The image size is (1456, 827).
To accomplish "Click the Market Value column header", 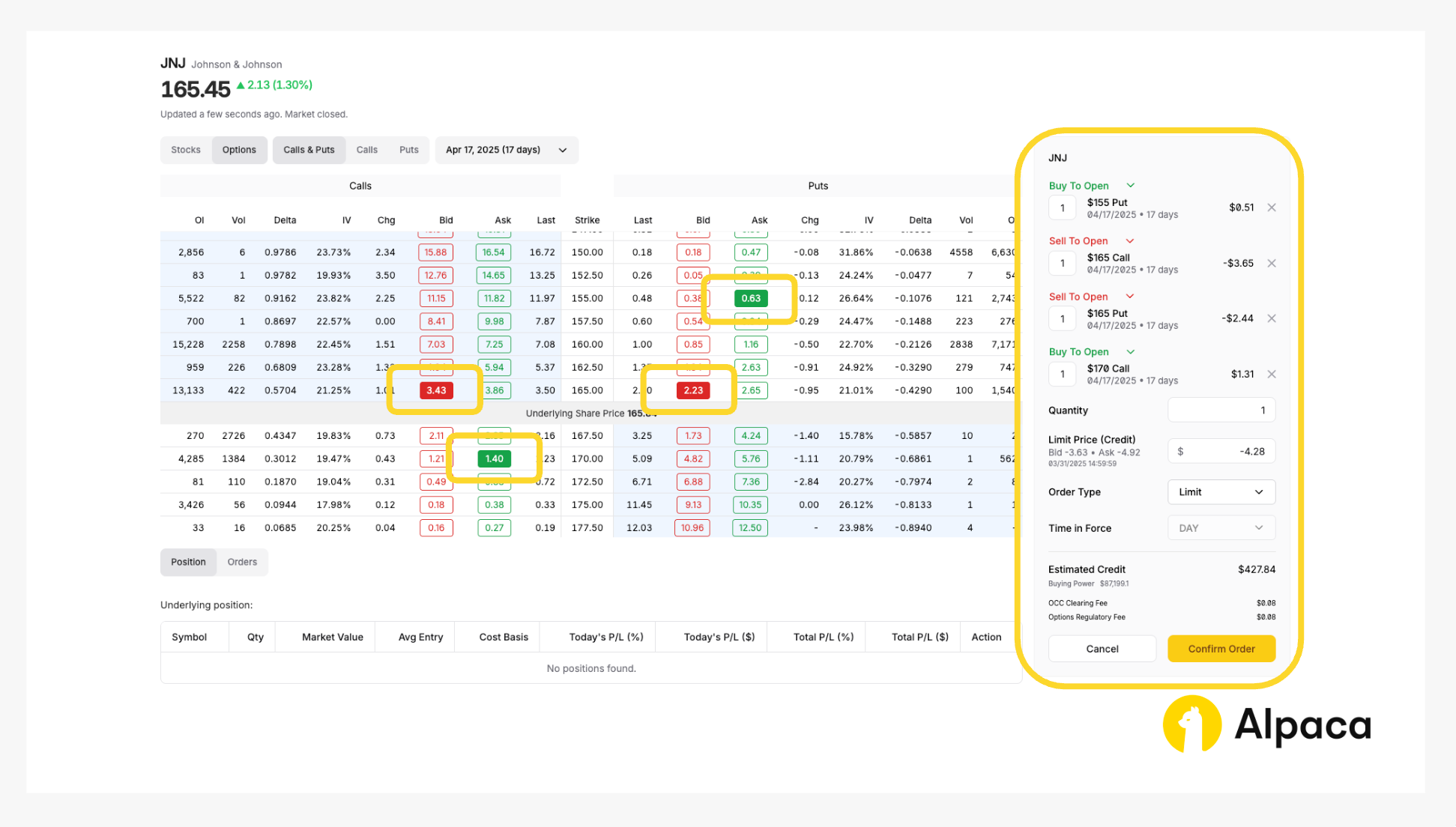I will (x=332, y=637).
